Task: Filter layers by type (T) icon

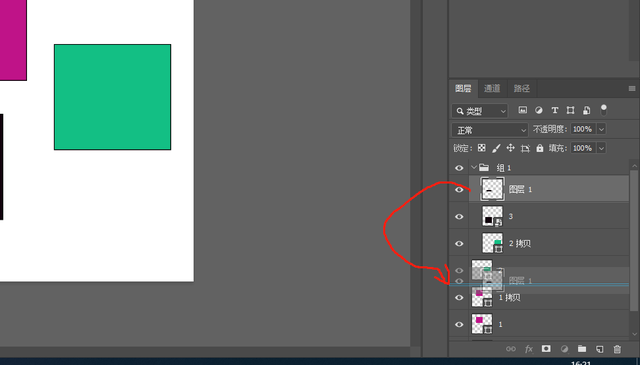Action: 555,110
